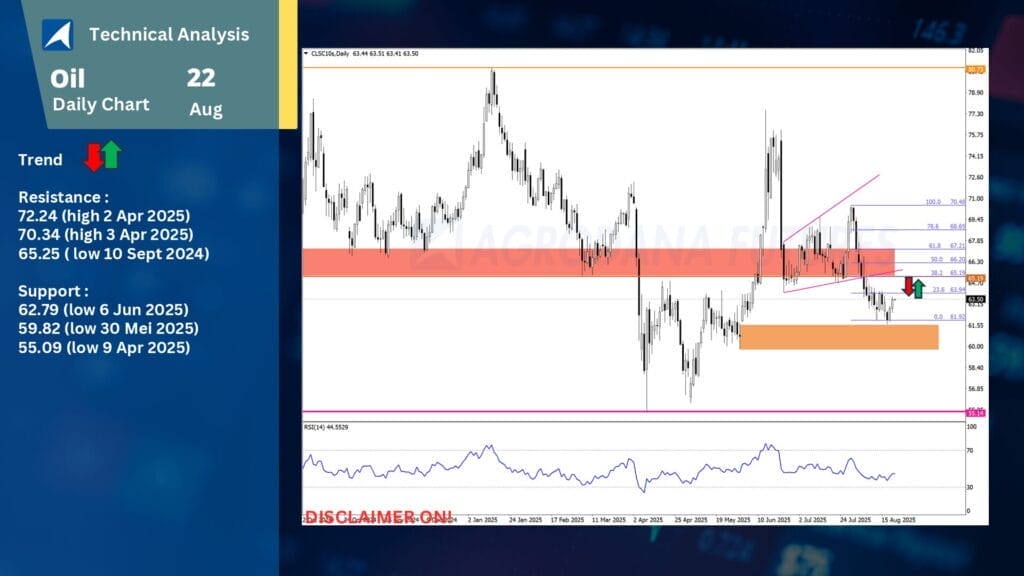Image resolution: width=1024 pixels, height=576 pixels.
Task: Select the RSI(14) indicator label
Action: point(320,427)
